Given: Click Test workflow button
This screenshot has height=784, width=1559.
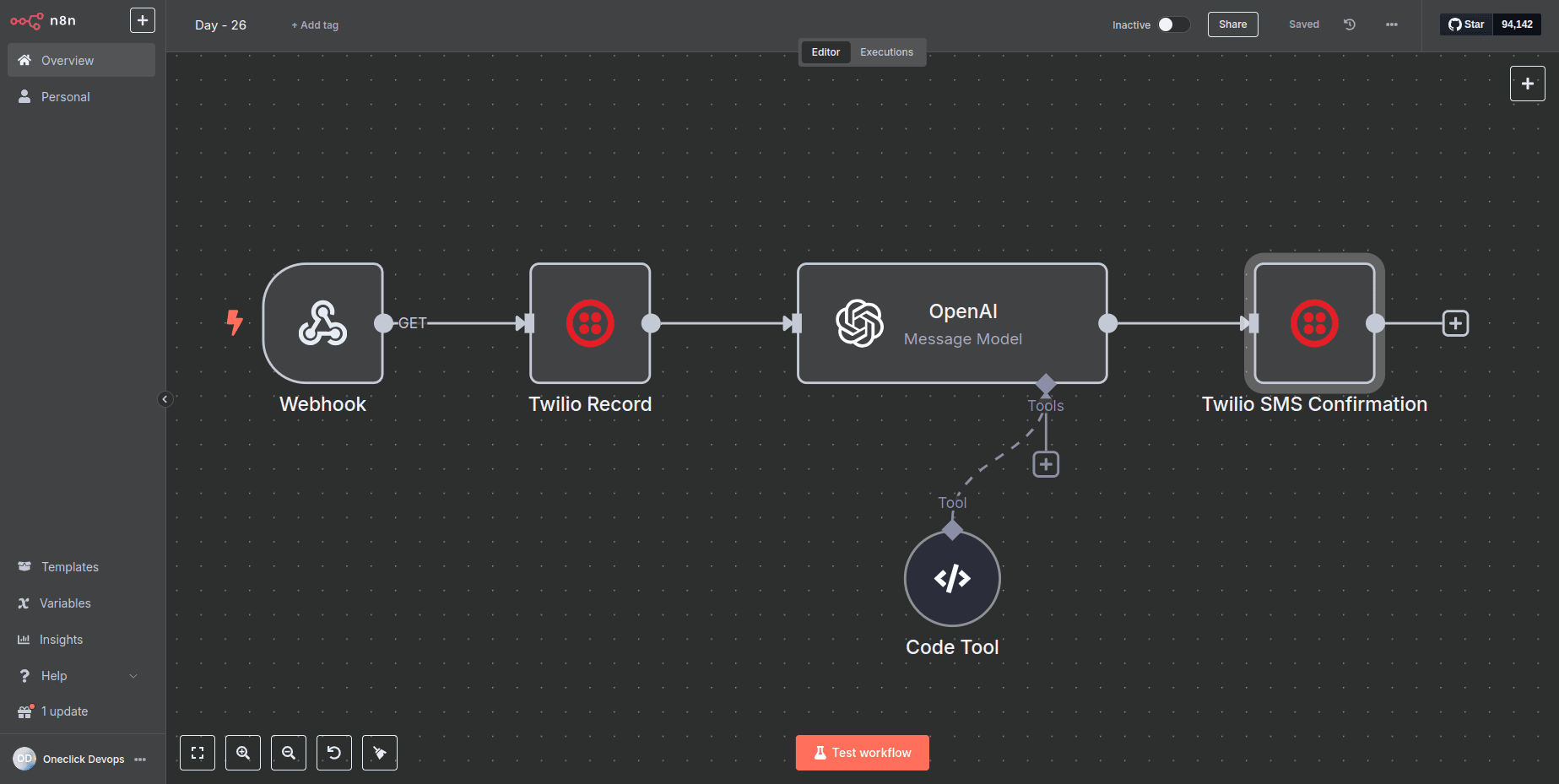Looking at the screenshot, I should 862,753.
